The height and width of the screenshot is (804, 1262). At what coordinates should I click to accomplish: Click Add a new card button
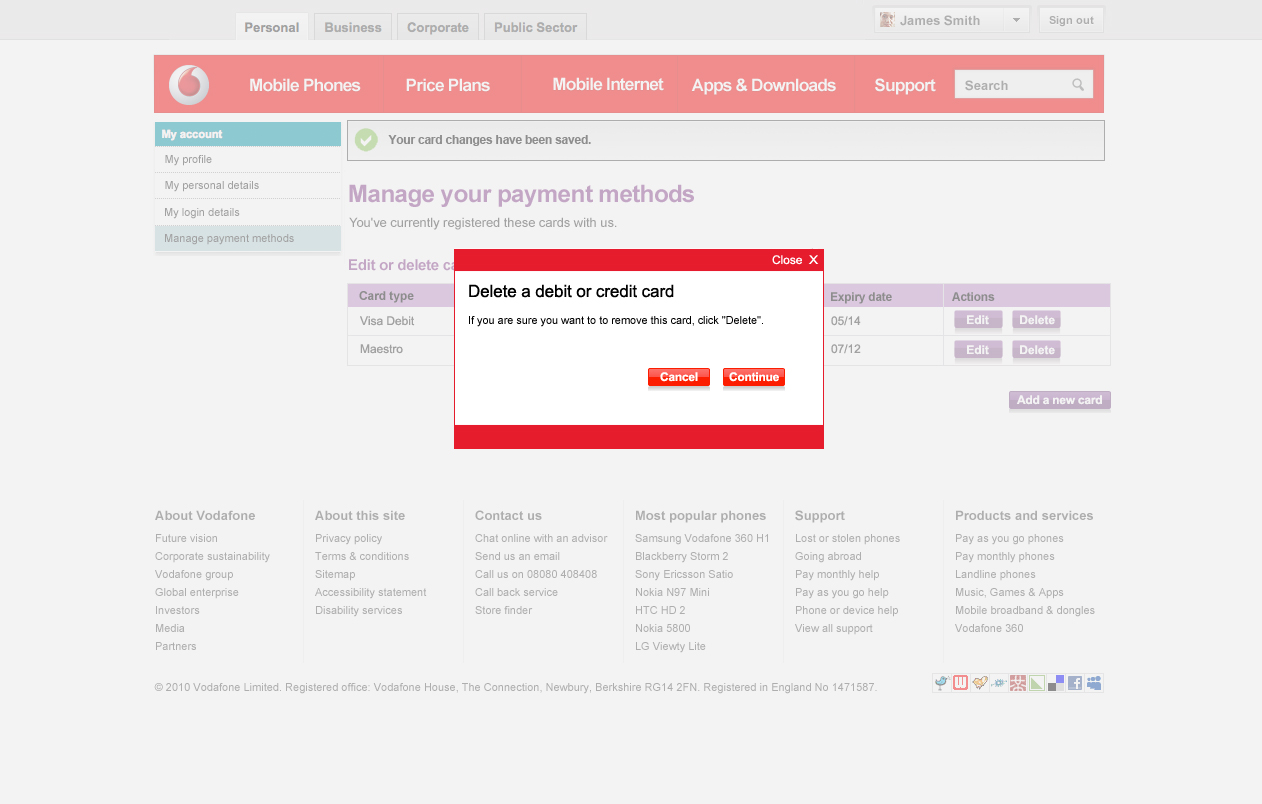coord(1059,400)
